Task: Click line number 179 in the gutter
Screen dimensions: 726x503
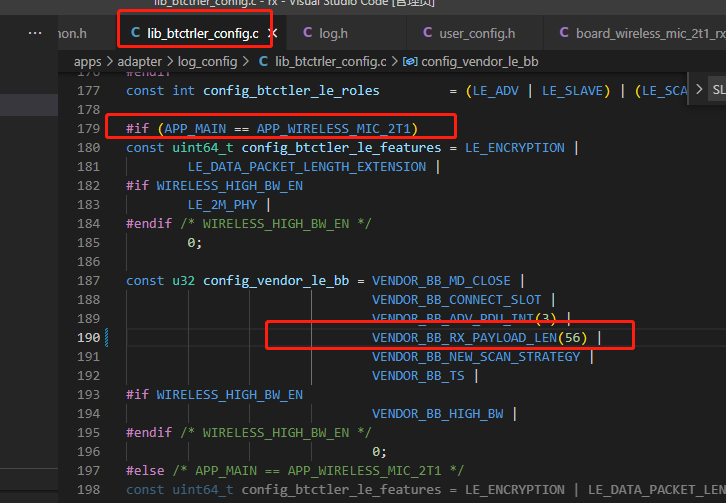Action: tap(88, 128)
